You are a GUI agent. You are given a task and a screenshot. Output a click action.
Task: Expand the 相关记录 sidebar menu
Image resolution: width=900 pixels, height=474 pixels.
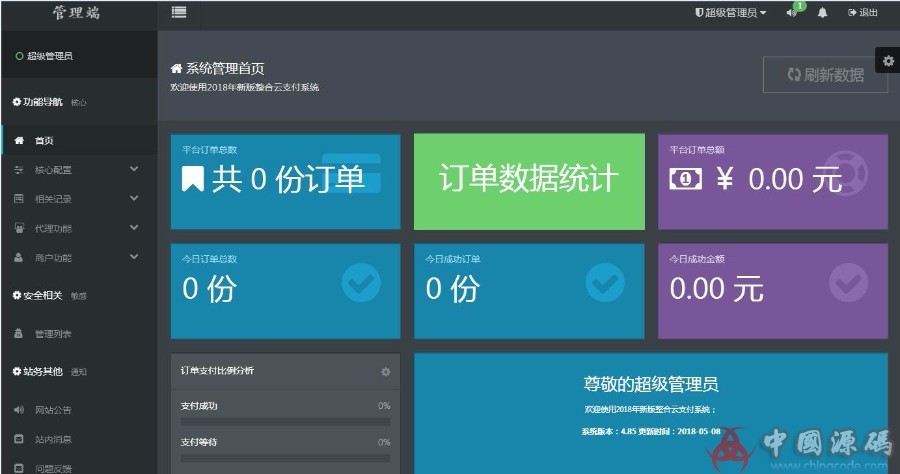tap(79, 199)
